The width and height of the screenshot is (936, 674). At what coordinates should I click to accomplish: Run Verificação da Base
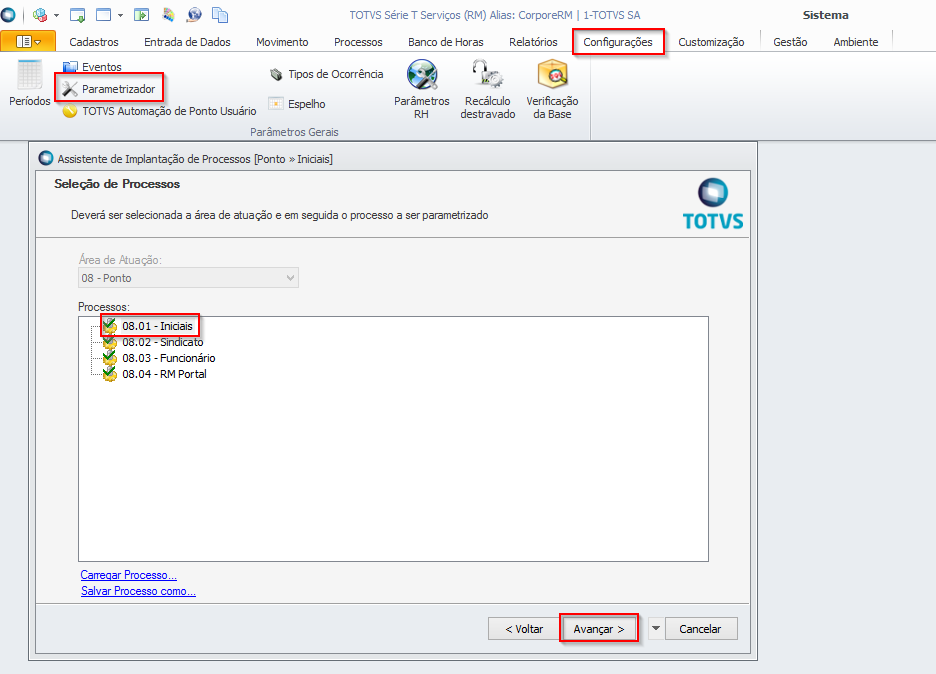(552, 90)
